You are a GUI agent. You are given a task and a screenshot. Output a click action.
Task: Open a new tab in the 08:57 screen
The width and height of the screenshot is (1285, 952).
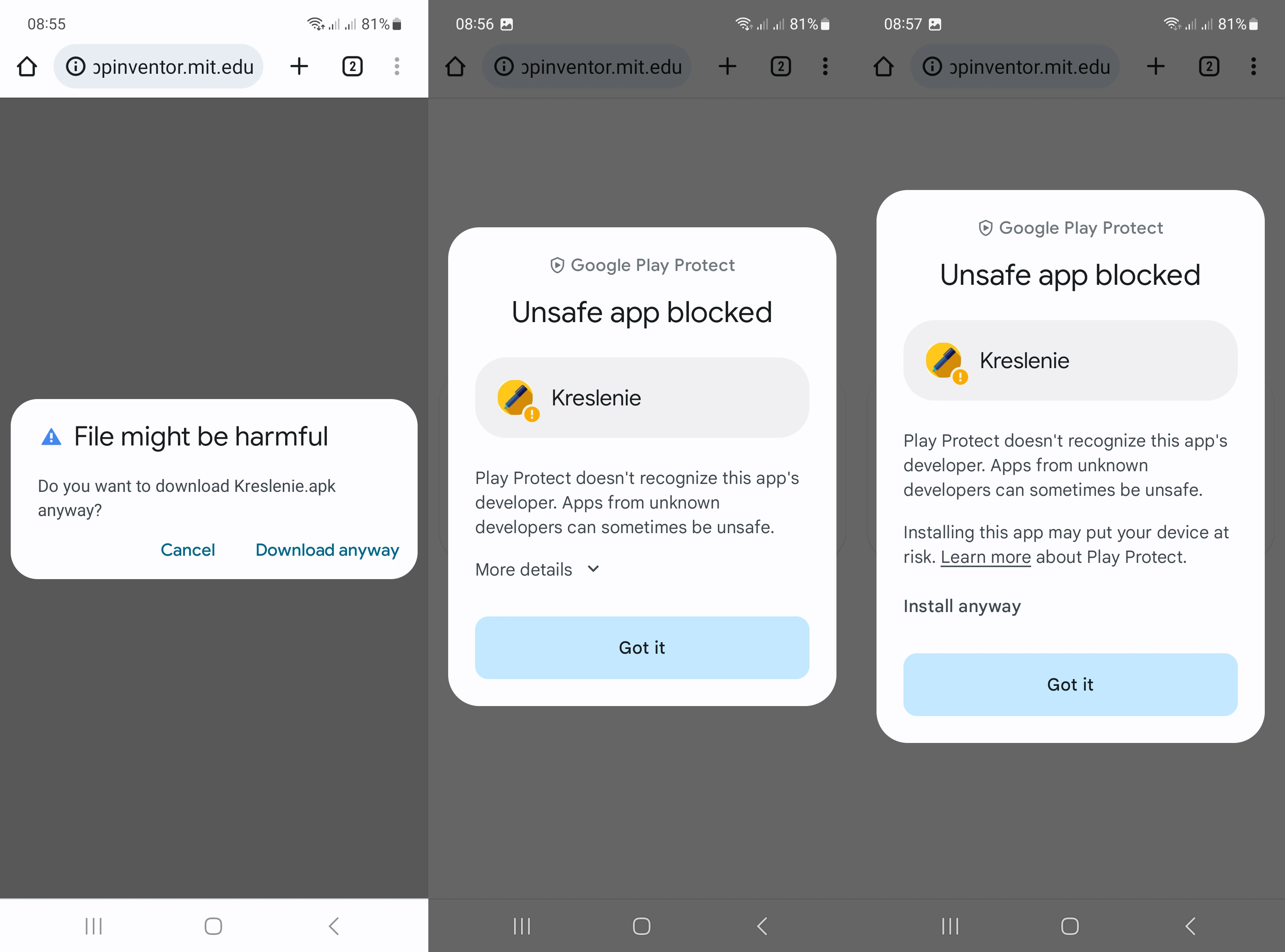[1155, 66]
